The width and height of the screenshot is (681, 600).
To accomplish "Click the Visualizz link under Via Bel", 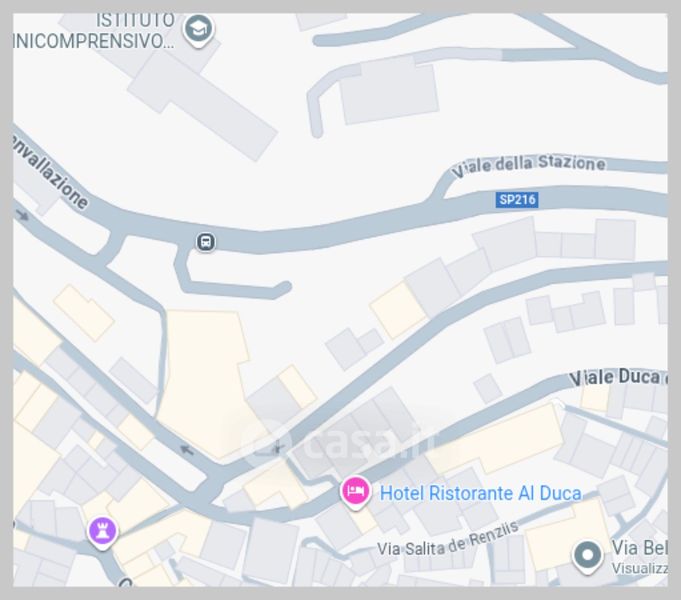I will [639, 568].
